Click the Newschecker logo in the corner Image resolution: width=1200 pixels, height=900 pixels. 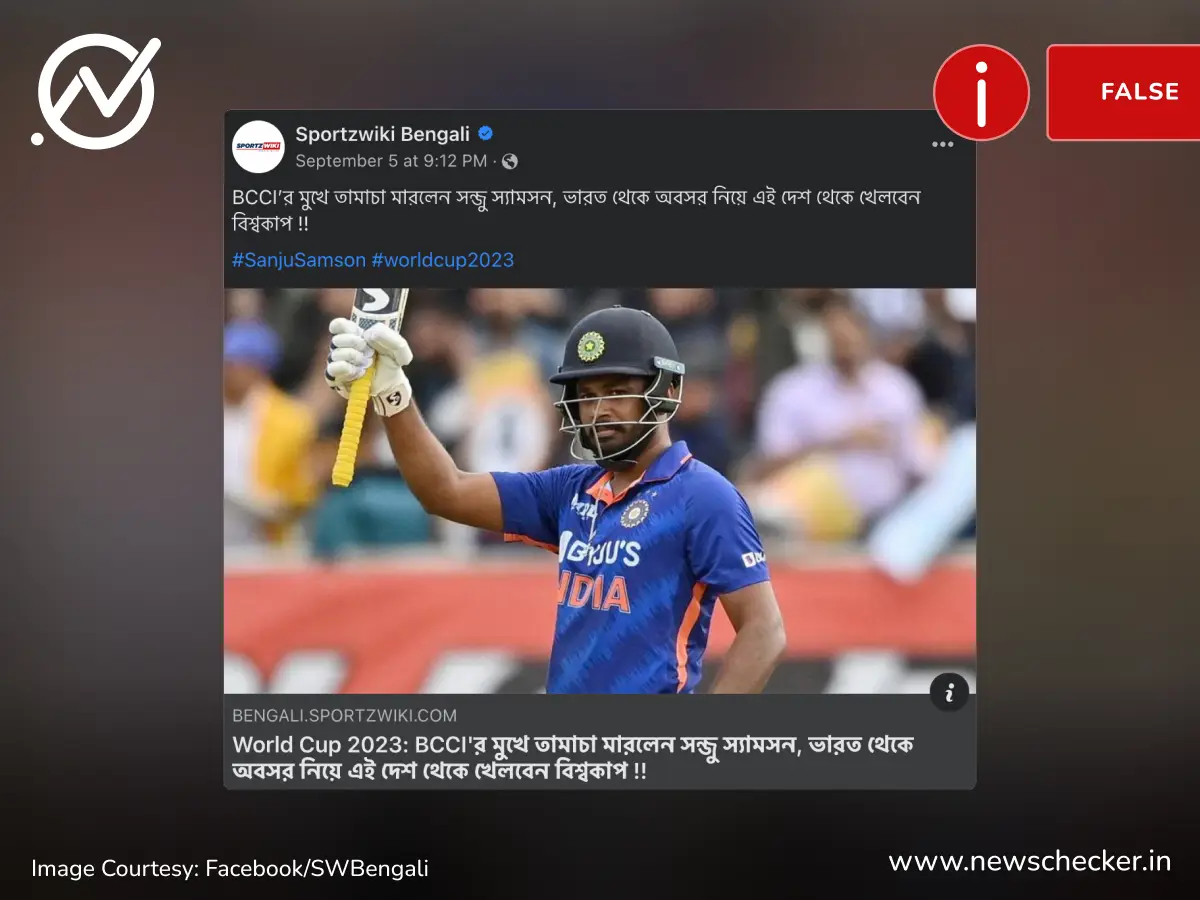coord(96,92)
